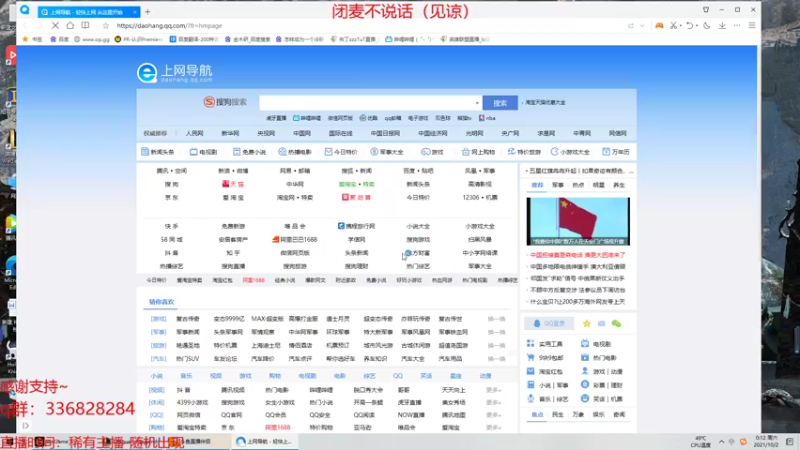Image resolution: width=800 pixels, height=450 pixels.
Task: Toggle night mode moon icon
Action: [x=707, y=26]
